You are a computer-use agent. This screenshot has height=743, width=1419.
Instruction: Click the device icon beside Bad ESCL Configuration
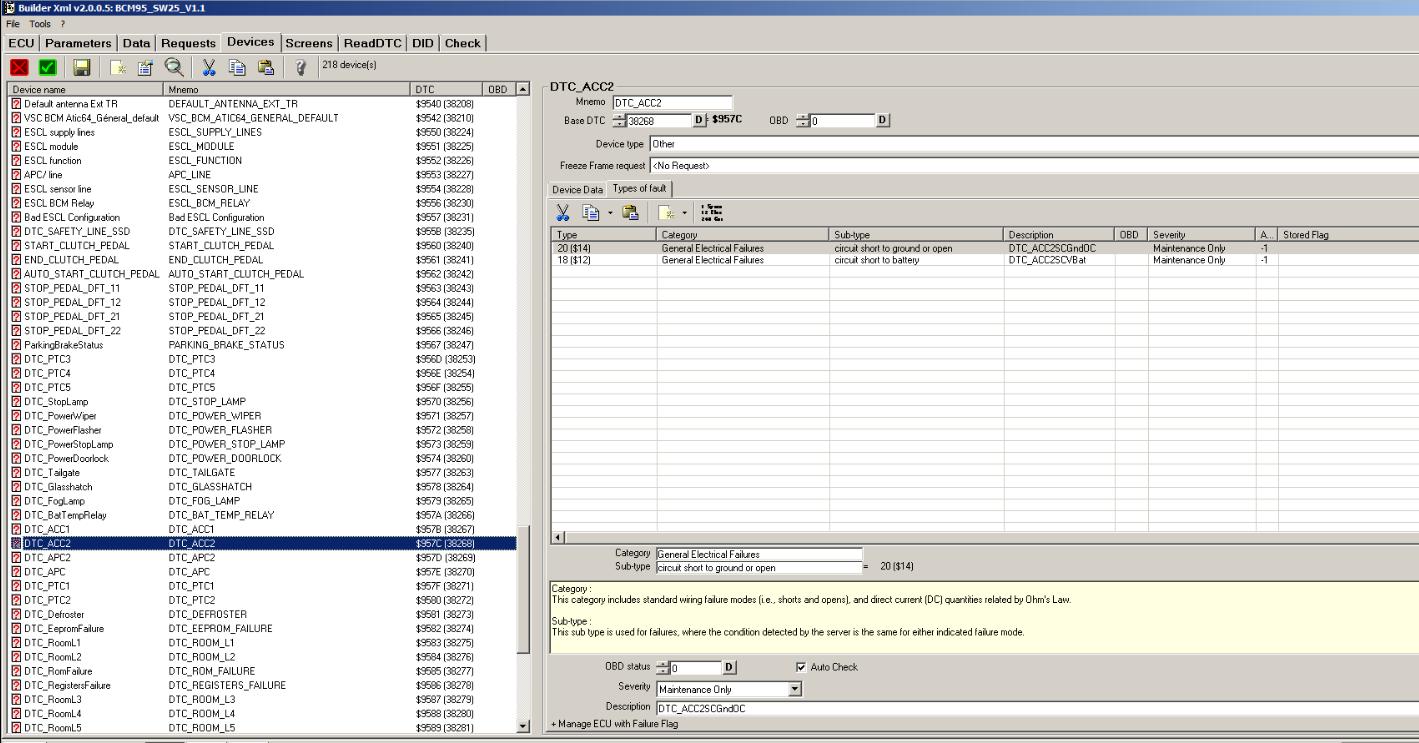(16, 217)
